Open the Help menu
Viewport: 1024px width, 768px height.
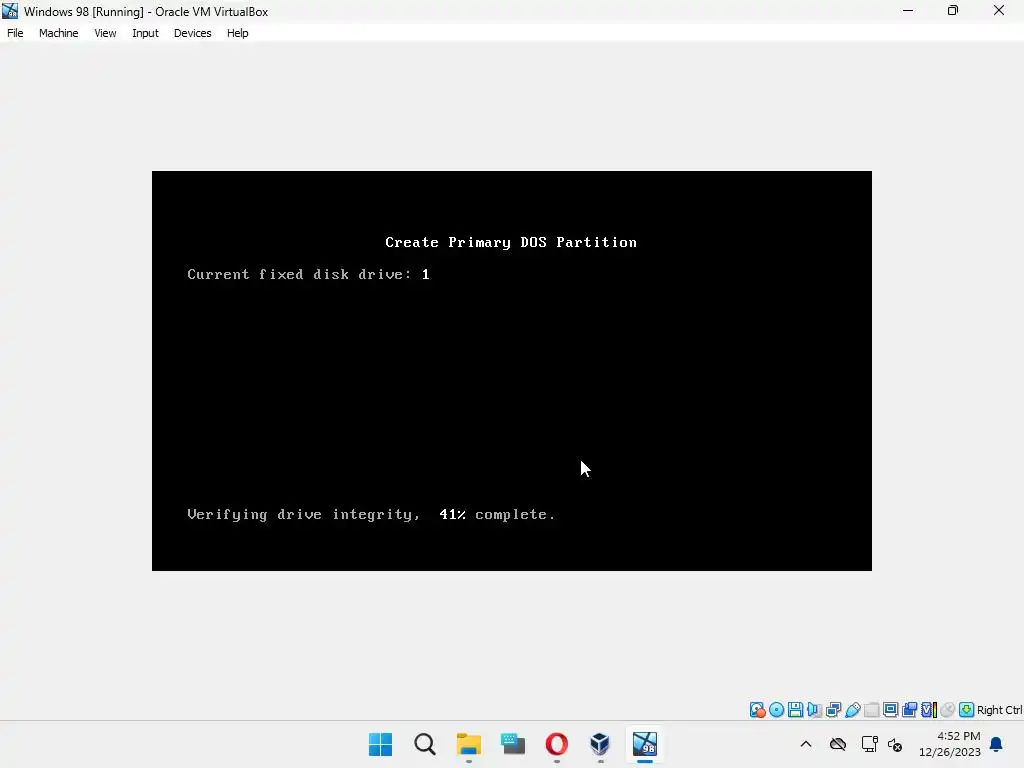[x=237, y=33]
